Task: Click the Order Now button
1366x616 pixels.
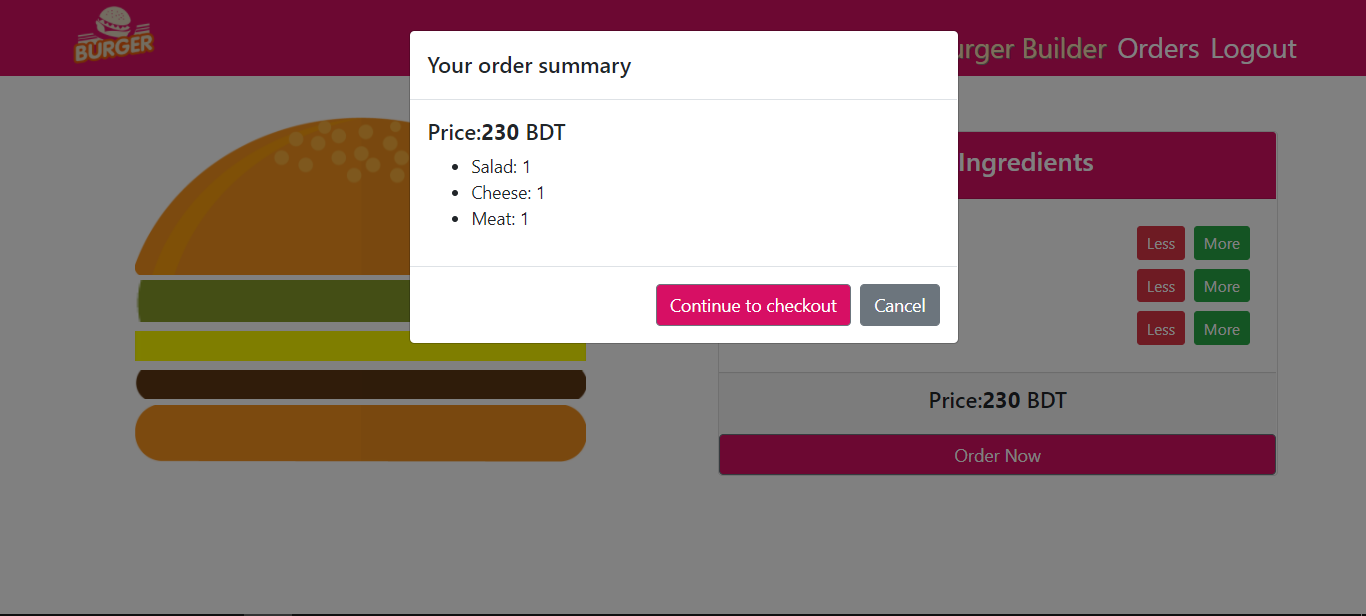Action: pos(997,455)
